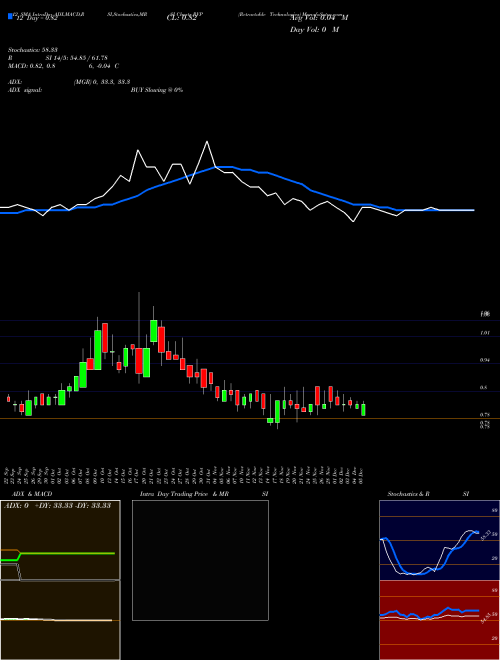Click inside the empty Intra Day Trading chart box
Image resolution: width=500 pixels, height=660 pixels.
[x=200, y=560]
